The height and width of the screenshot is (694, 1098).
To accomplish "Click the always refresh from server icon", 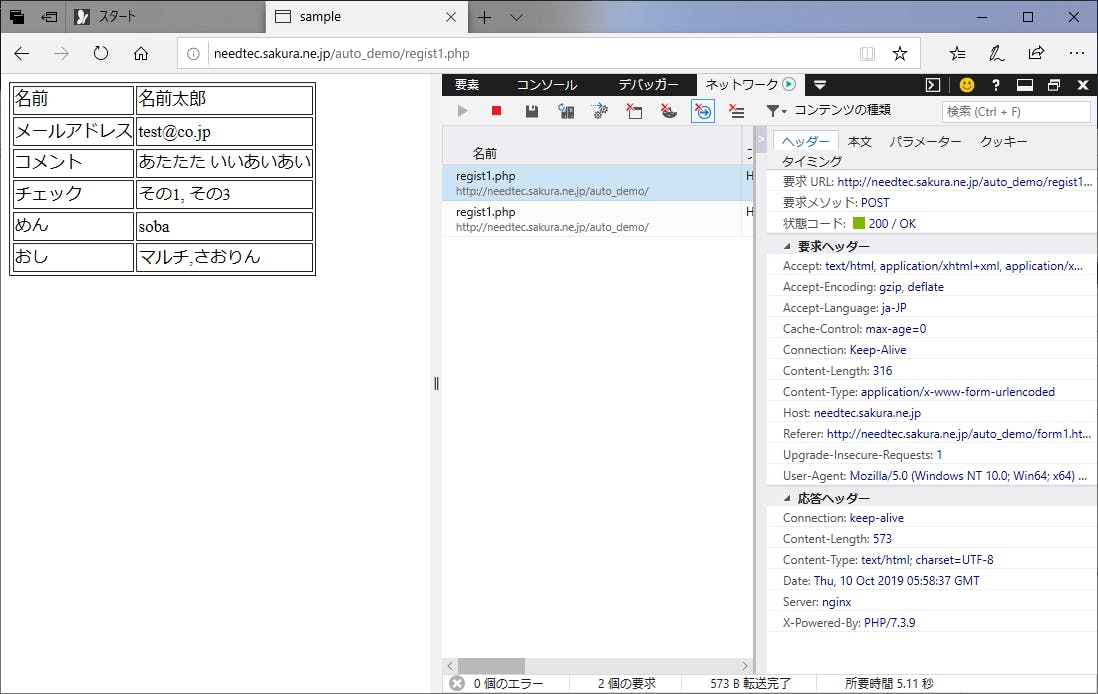I will (566, 111).
